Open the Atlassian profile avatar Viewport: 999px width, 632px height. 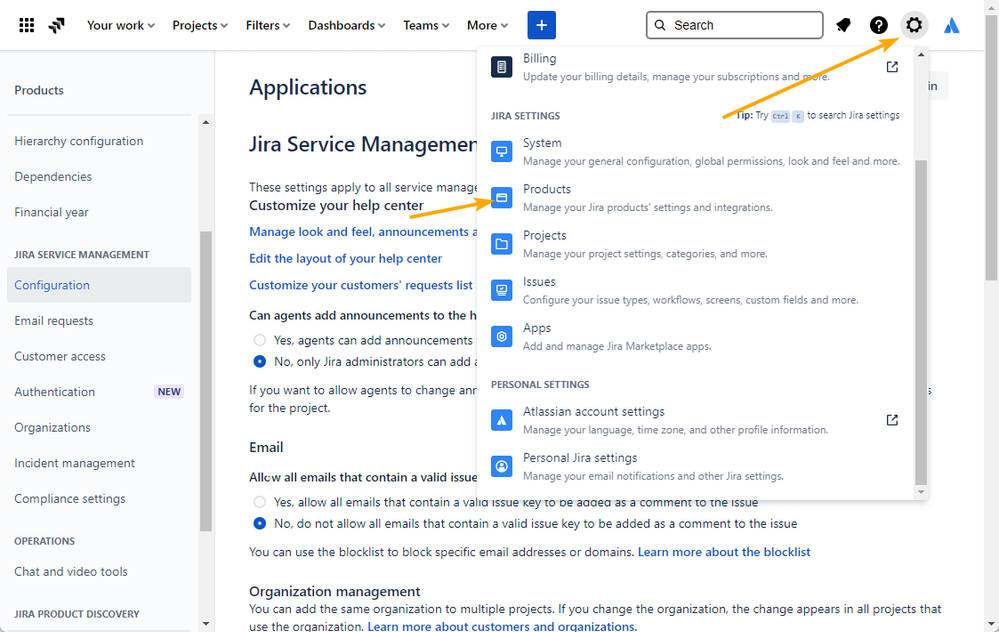click(x=952, y=25)
